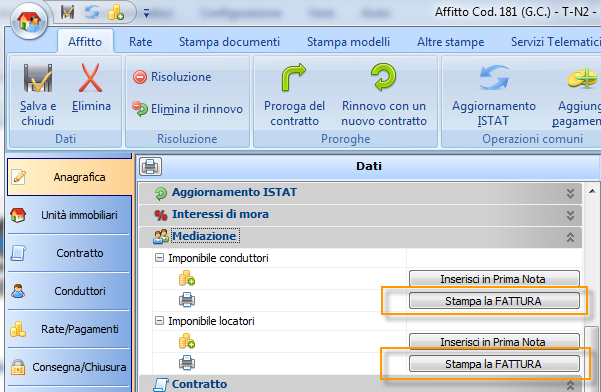Click coins icon under Imponibile locatori
This screenshot has height=392, width=601.
pos(187,341)
